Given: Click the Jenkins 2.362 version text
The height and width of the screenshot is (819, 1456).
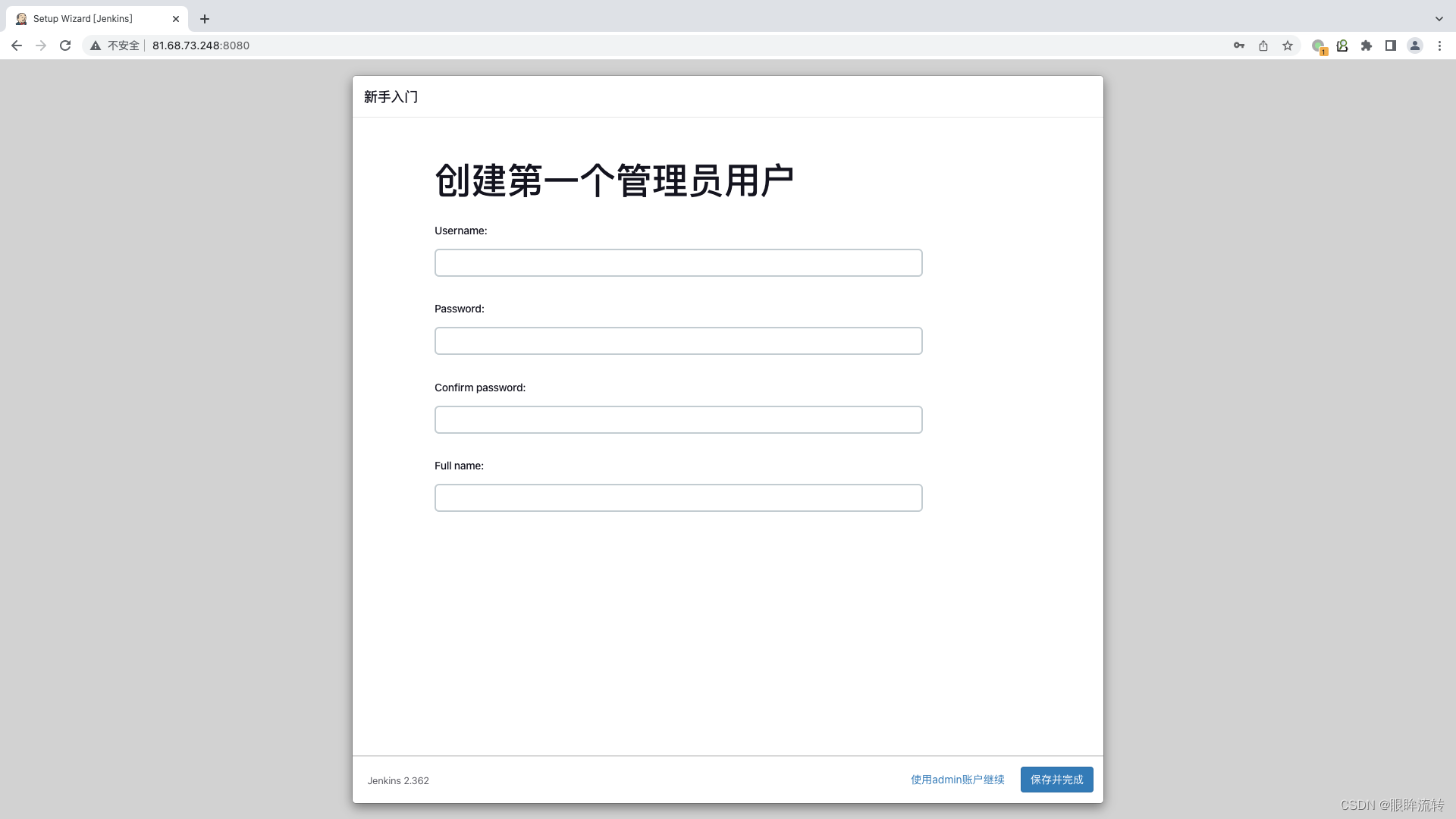Looking at the screenshot, I should pos(398,780).
